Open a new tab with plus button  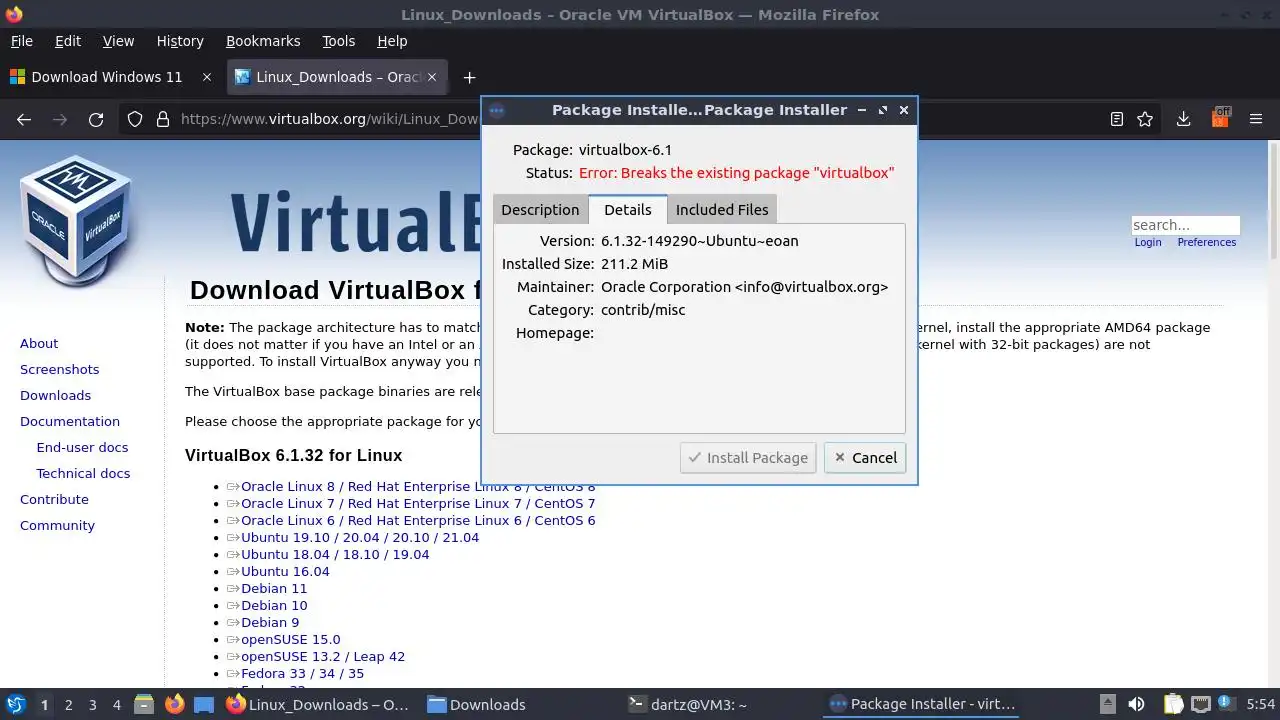coord(469,77)
